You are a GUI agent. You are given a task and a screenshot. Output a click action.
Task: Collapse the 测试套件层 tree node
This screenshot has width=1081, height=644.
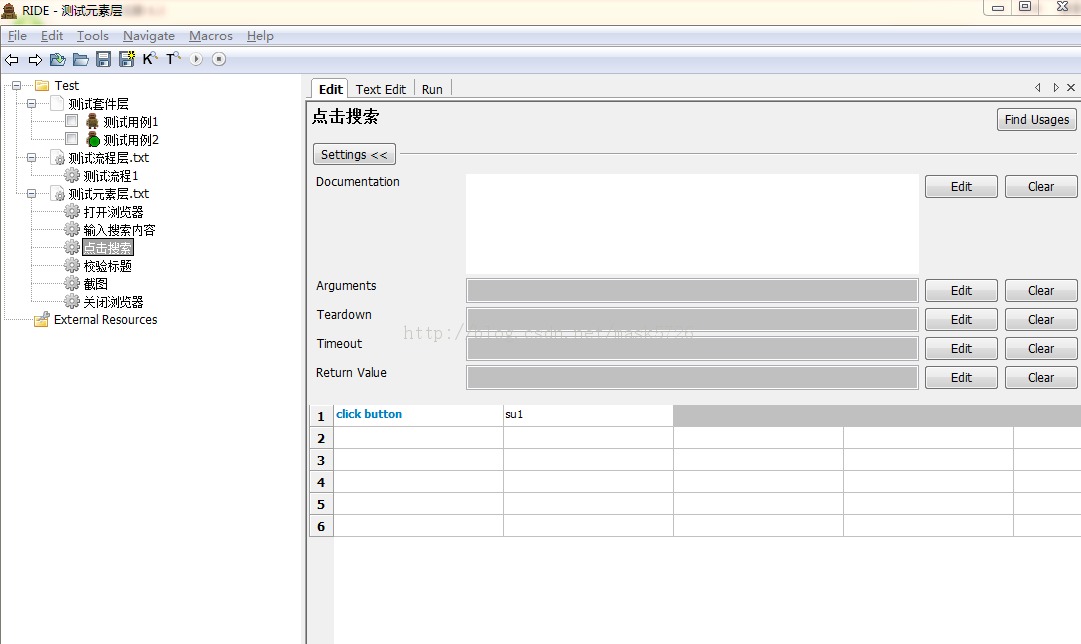pos(32,103)
